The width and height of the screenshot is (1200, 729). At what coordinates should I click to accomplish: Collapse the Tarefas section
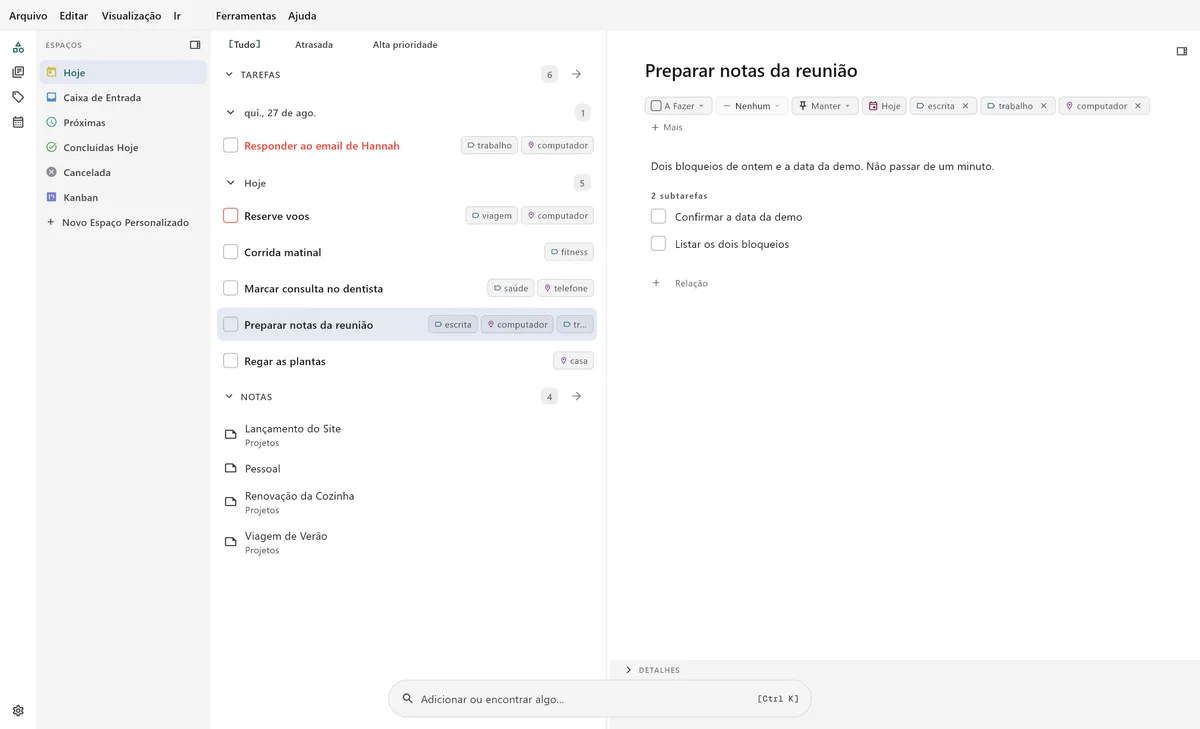coord(229,75)
